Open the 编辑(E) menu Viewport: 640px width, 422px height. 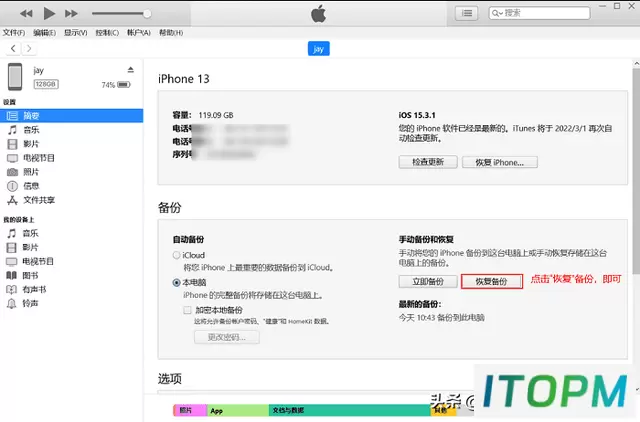pyautogui.click(x=44, y=33)
